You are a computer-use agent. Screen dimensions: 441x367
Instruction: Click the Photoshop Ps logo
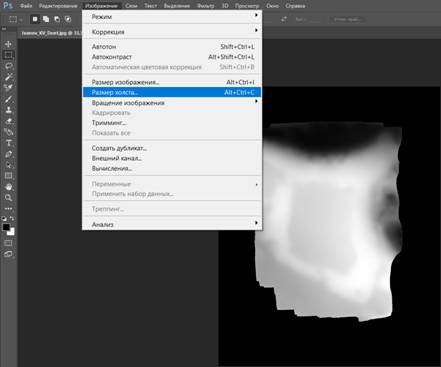point(8,5)
